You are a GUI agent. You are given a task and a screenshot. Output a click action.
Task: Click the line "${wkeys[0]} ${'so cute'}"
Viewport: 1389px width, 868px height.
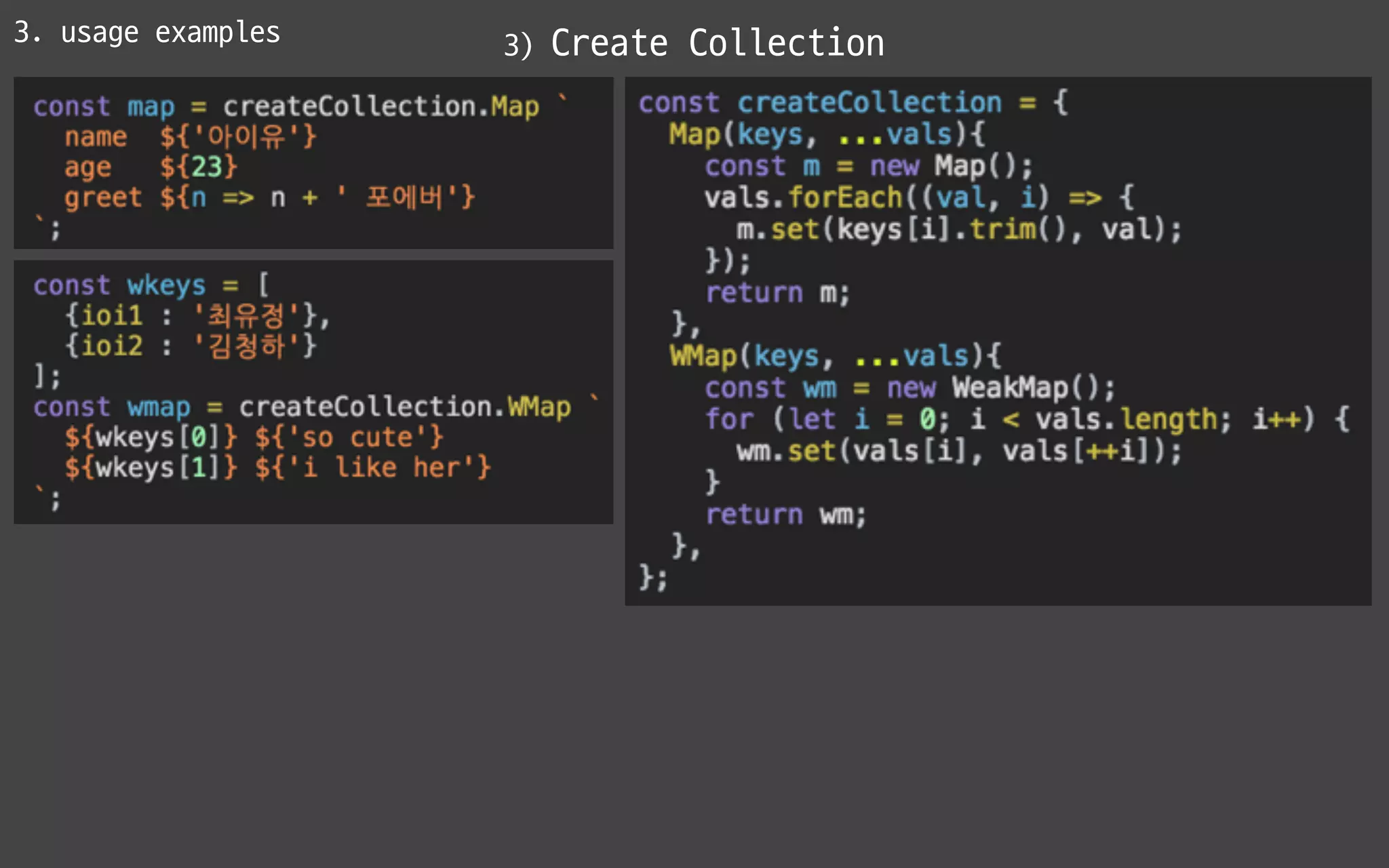(254, 437)
